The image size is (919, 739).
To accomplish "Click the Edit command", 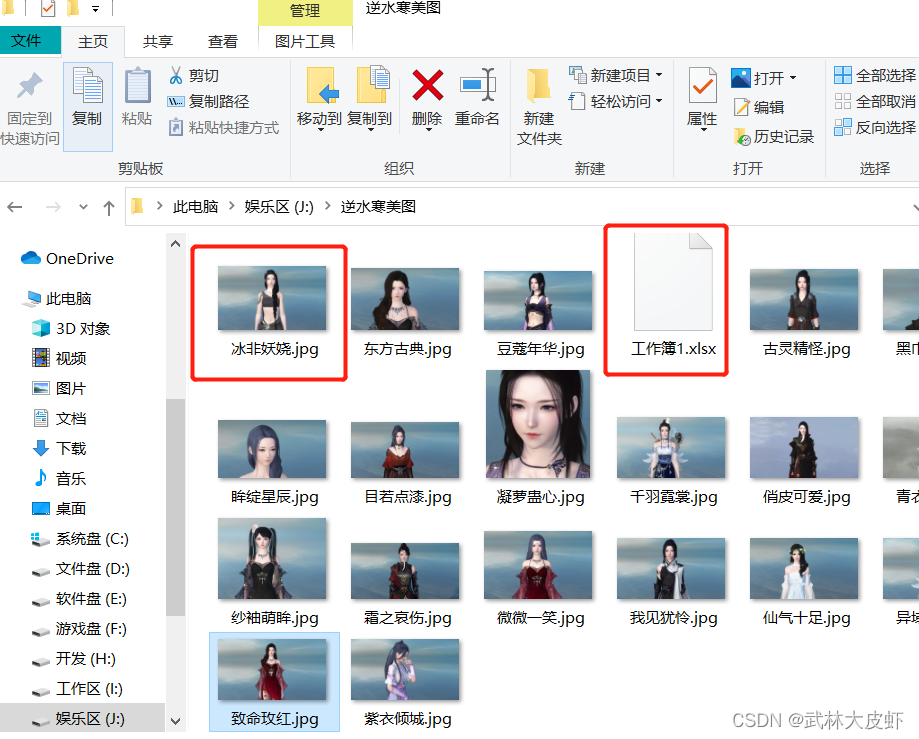I will tap(759, 107).
